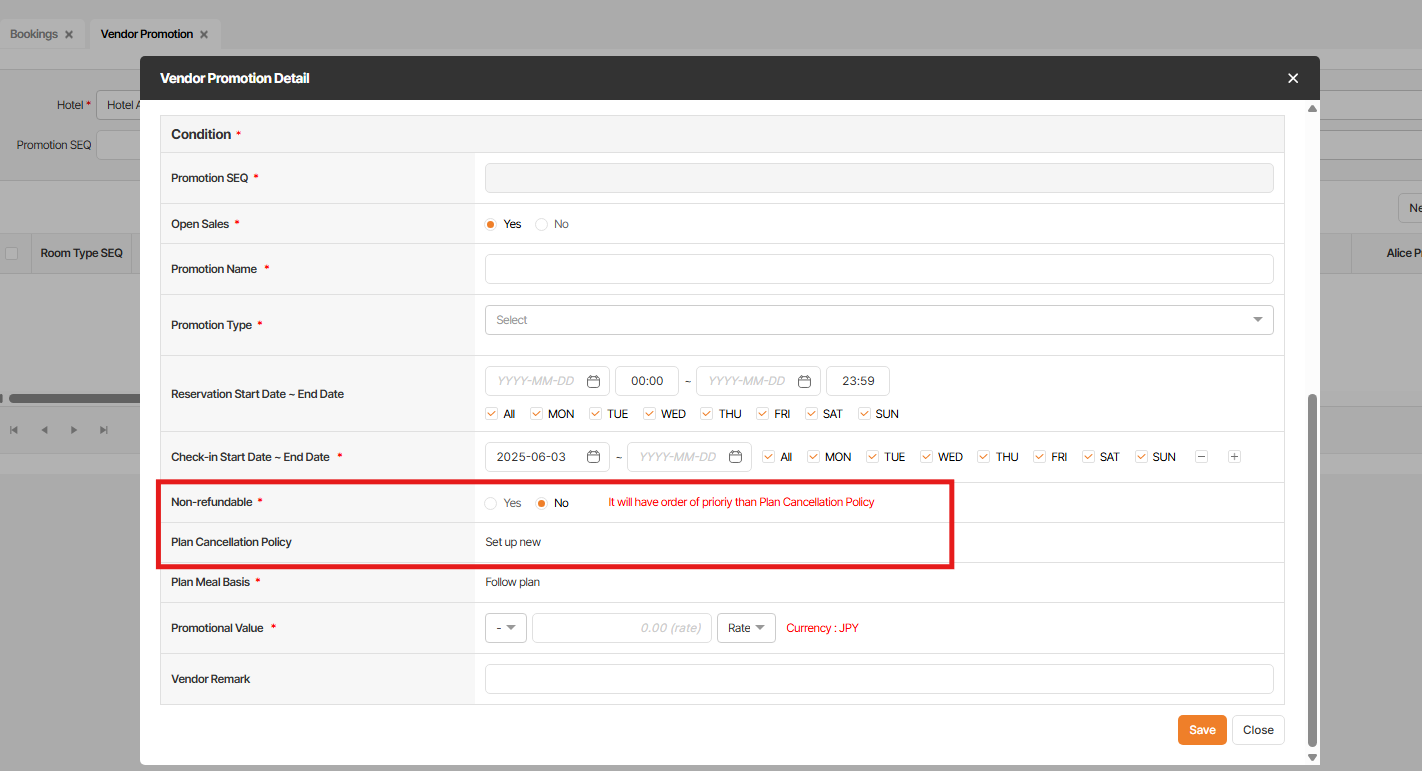
Task: Toggle WED checkbox in Check-in date row
Action: 927,457
